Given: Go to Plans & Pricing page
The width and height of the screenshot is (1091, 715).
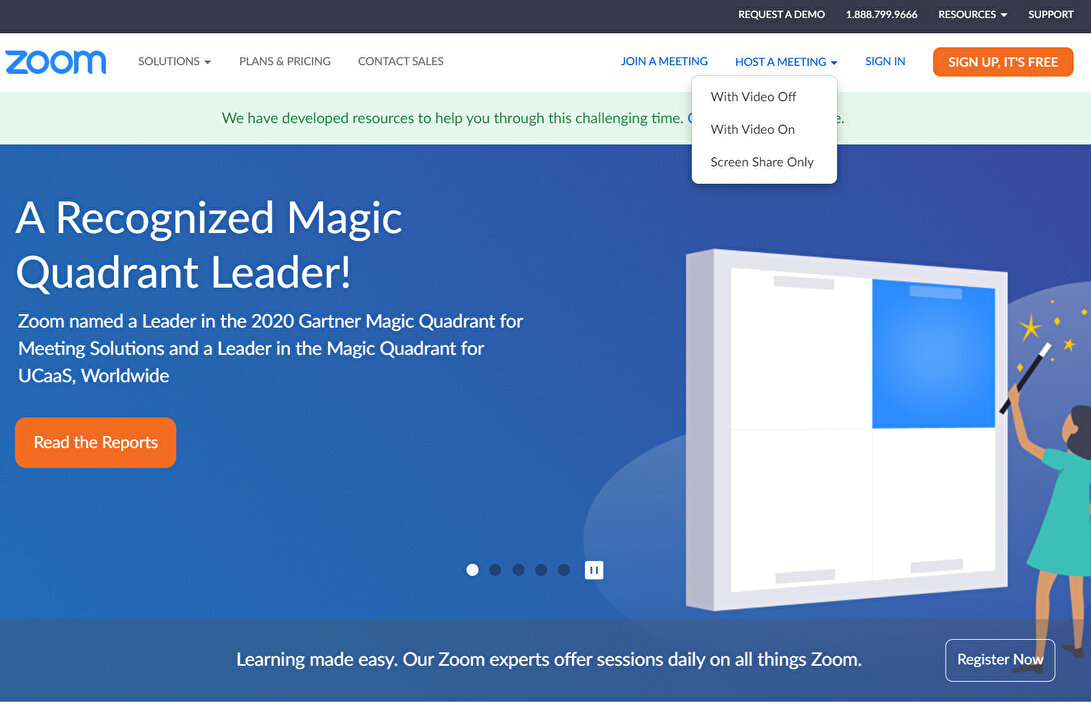Looking at the screenshot, I should coord(285,62).
